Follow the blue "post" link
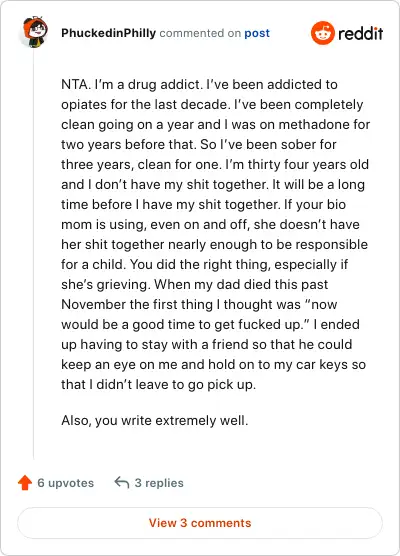 pos(257,33)
